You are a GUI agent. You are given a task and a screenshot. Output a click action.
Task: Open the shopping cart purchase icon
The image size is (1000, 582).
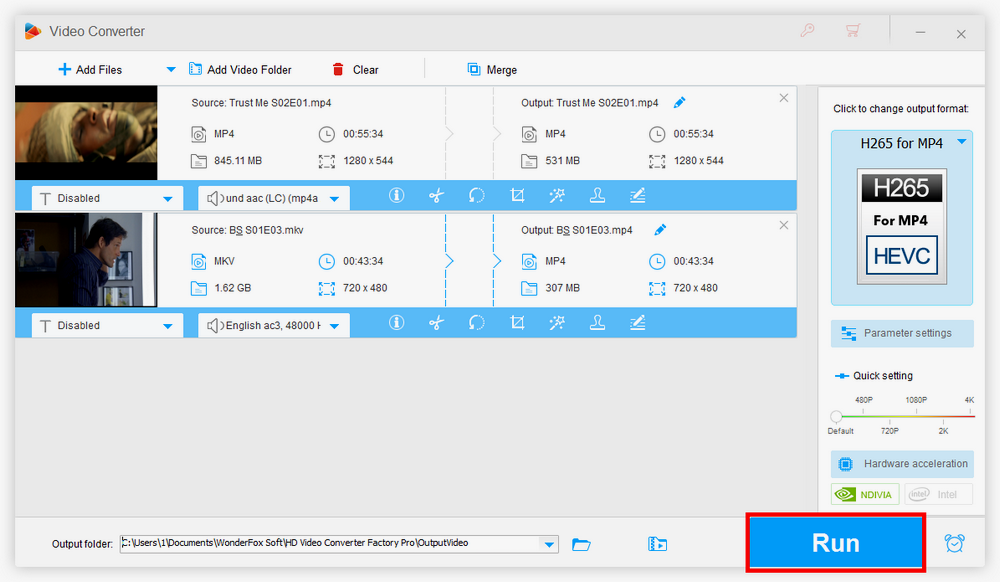pyautogui.click(x=853, y=31)
